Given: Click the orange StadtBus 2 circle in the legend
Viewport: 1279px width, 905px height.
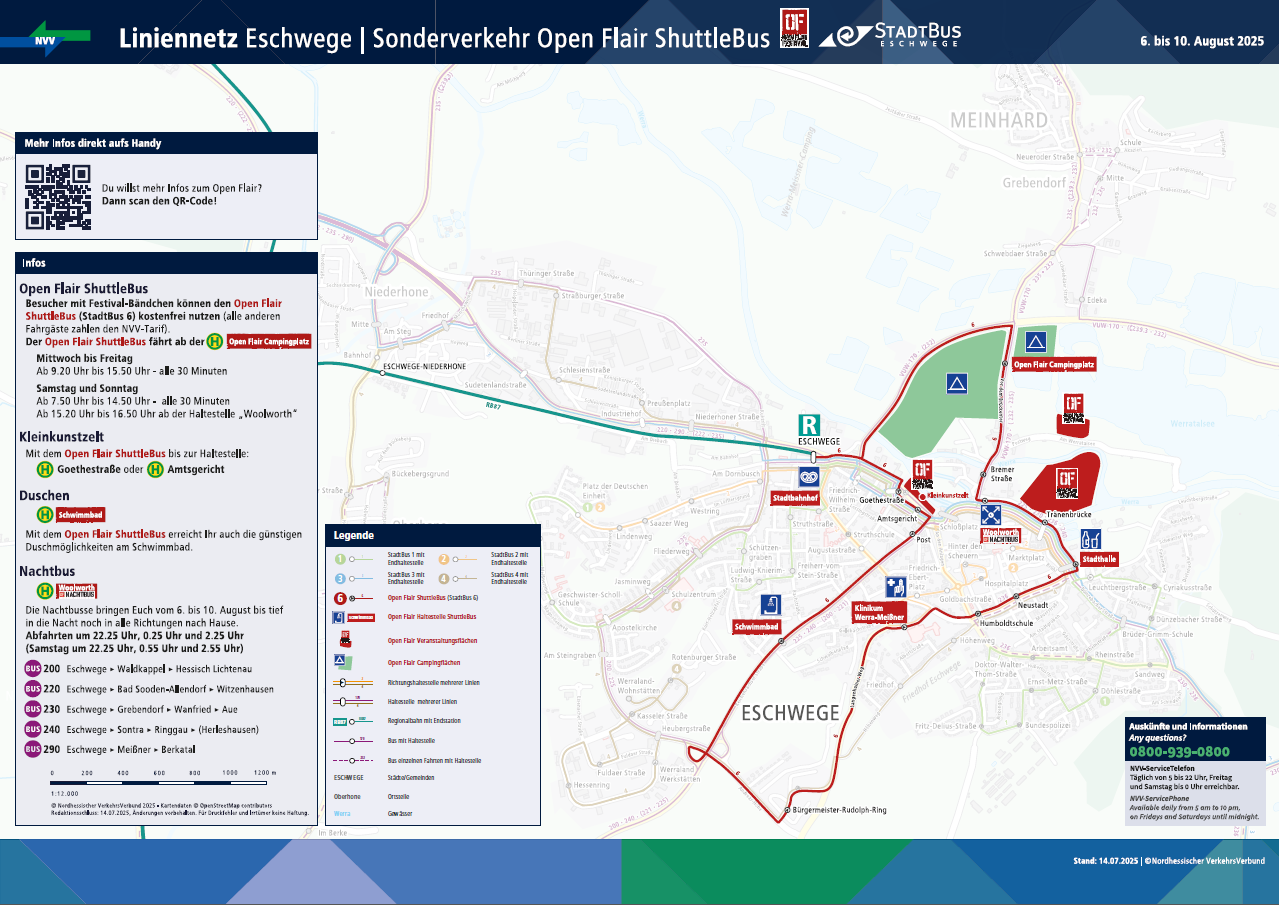Looking at the screenshot, I should tap(445, 559).
